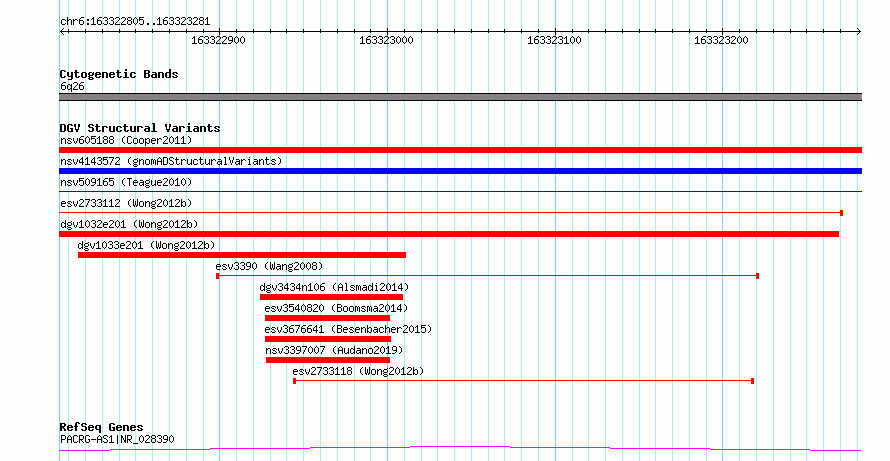Open PACRG-AS1|NR_028390 gene label

[x=117, y=439]
